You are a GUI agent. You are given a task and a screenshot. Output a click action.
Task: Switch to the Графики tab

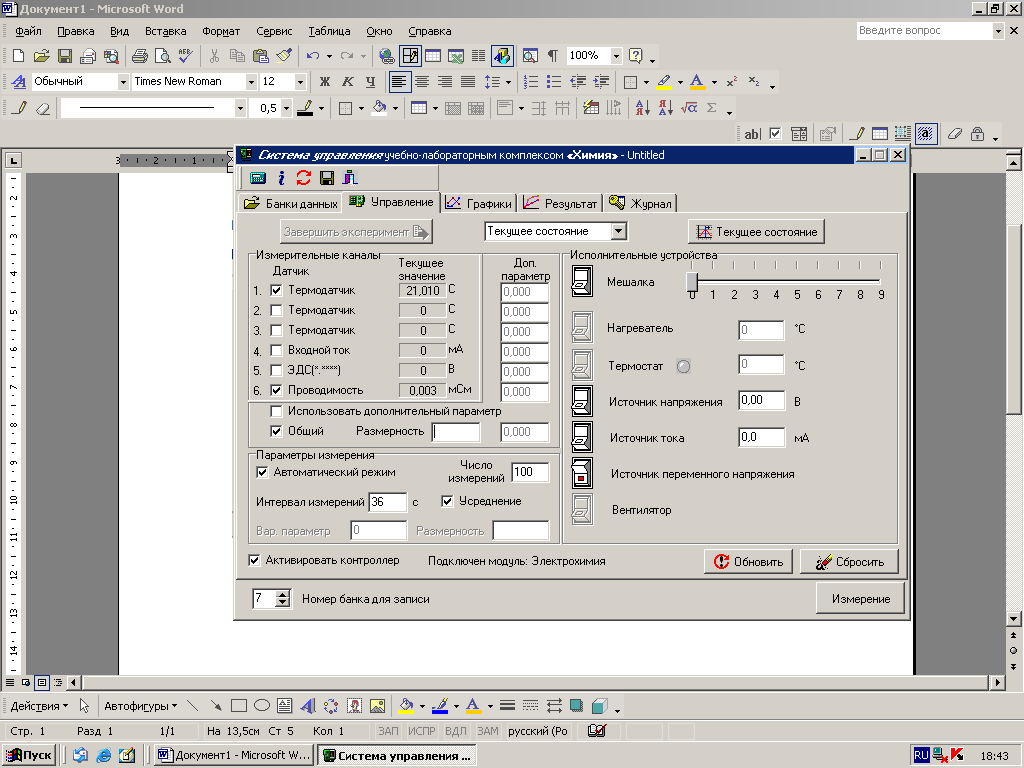coord(479,203)
